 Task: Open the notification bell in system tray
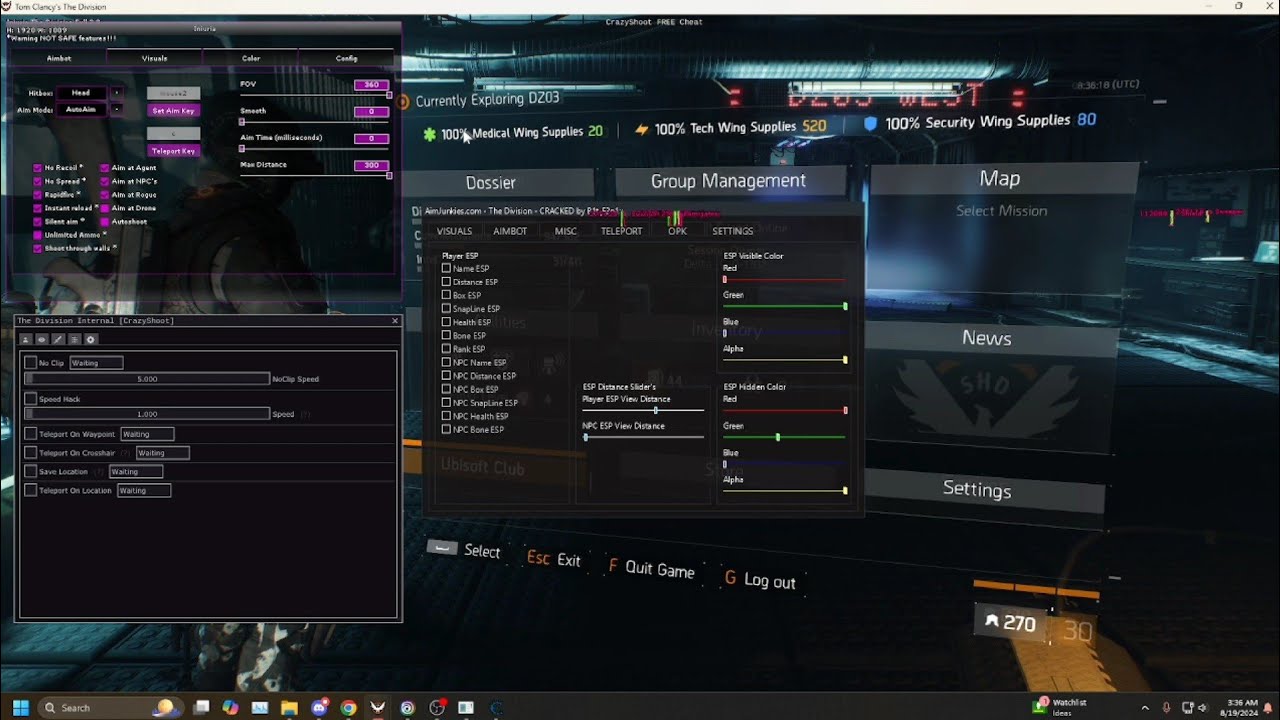[x=1268, y=707]
